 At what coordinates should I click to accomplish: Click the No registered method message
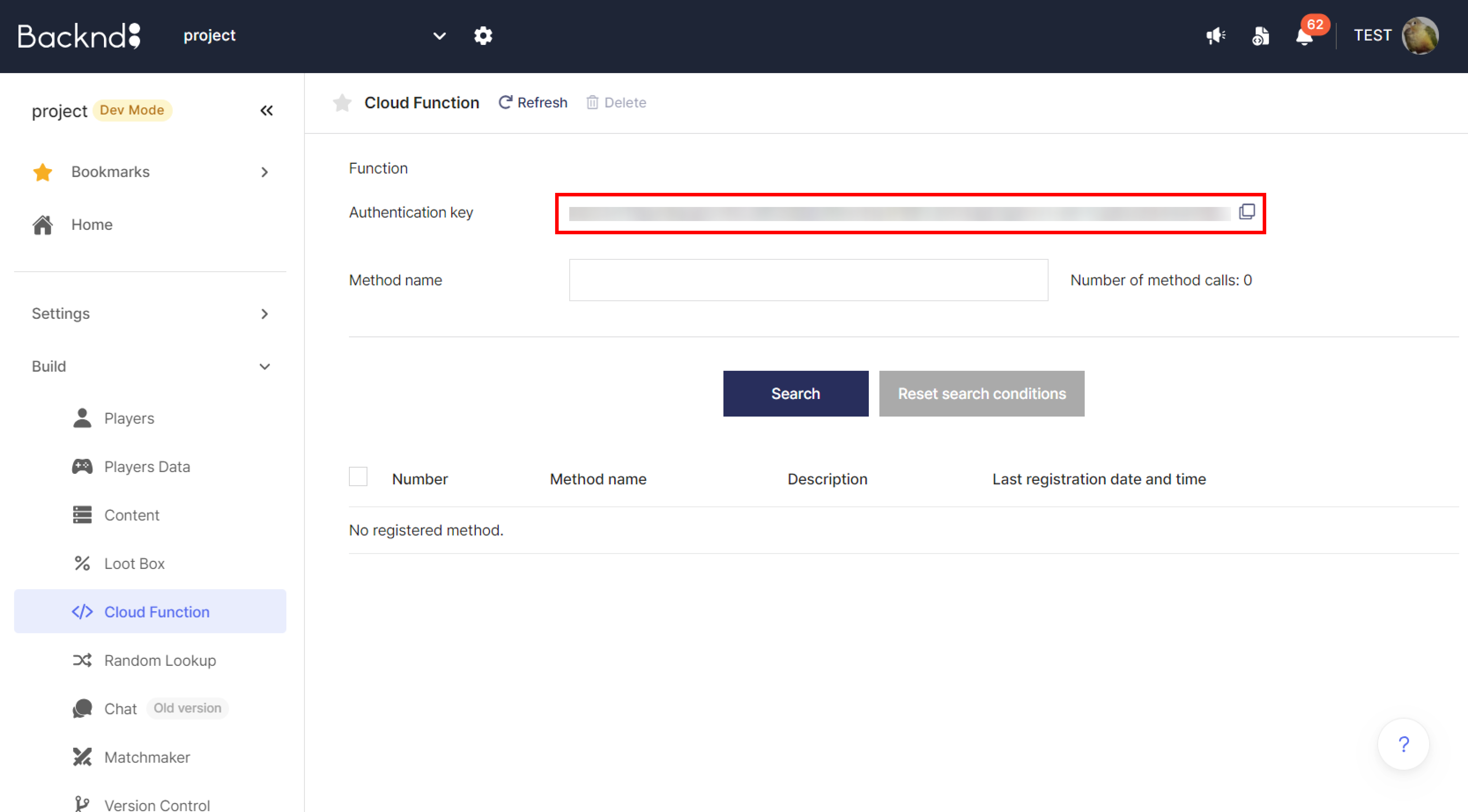point(426,530)
